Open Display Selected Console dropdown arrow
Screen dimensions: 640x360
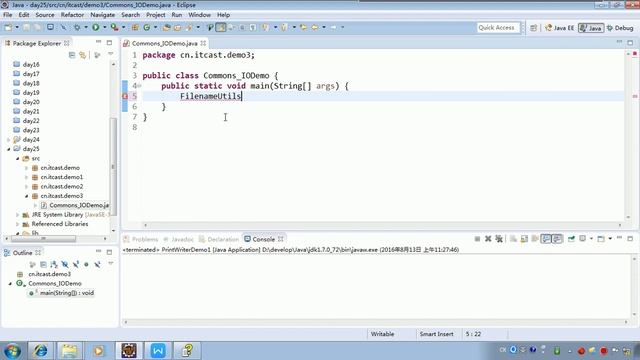[x=591, y=239]
